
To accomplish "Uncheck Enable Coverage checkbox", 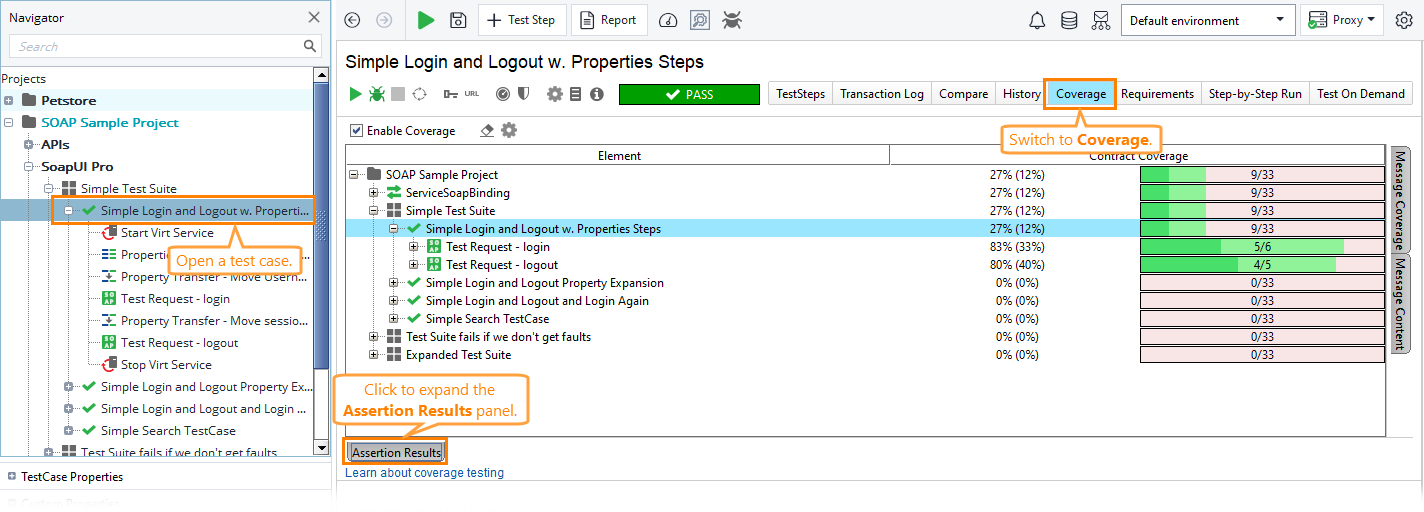I will coord(357,131).
